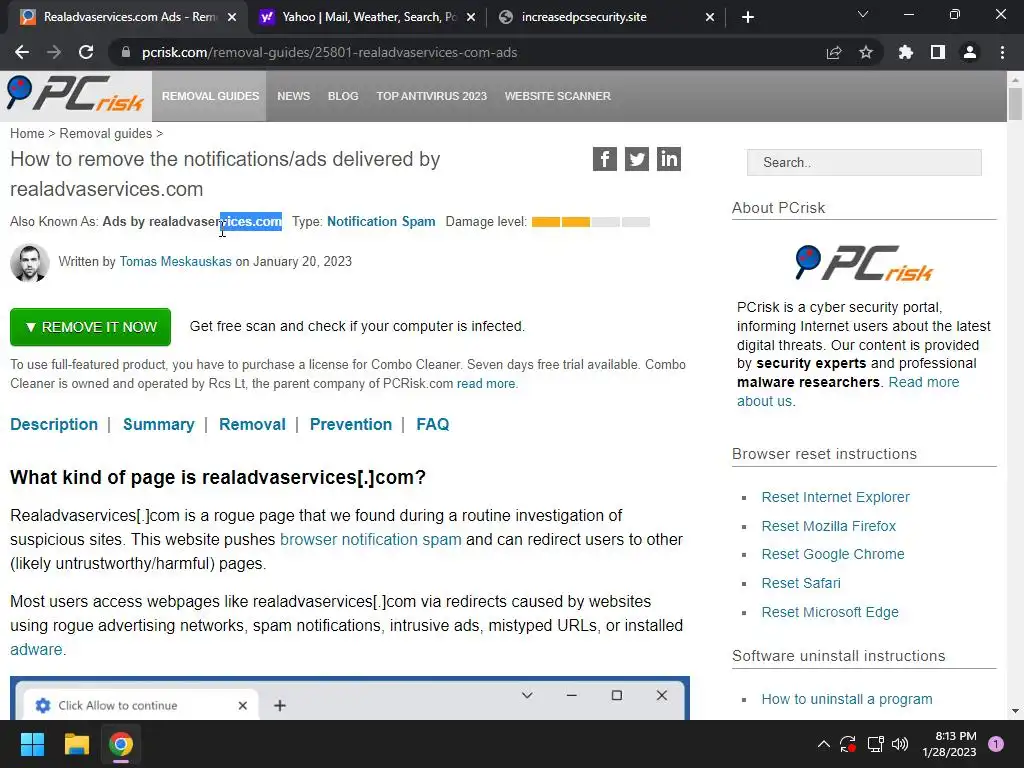1024x768 pixels.
Task: Open the Extensions puzzle icon
Action: pyautogui.click(x=906, y=52)
